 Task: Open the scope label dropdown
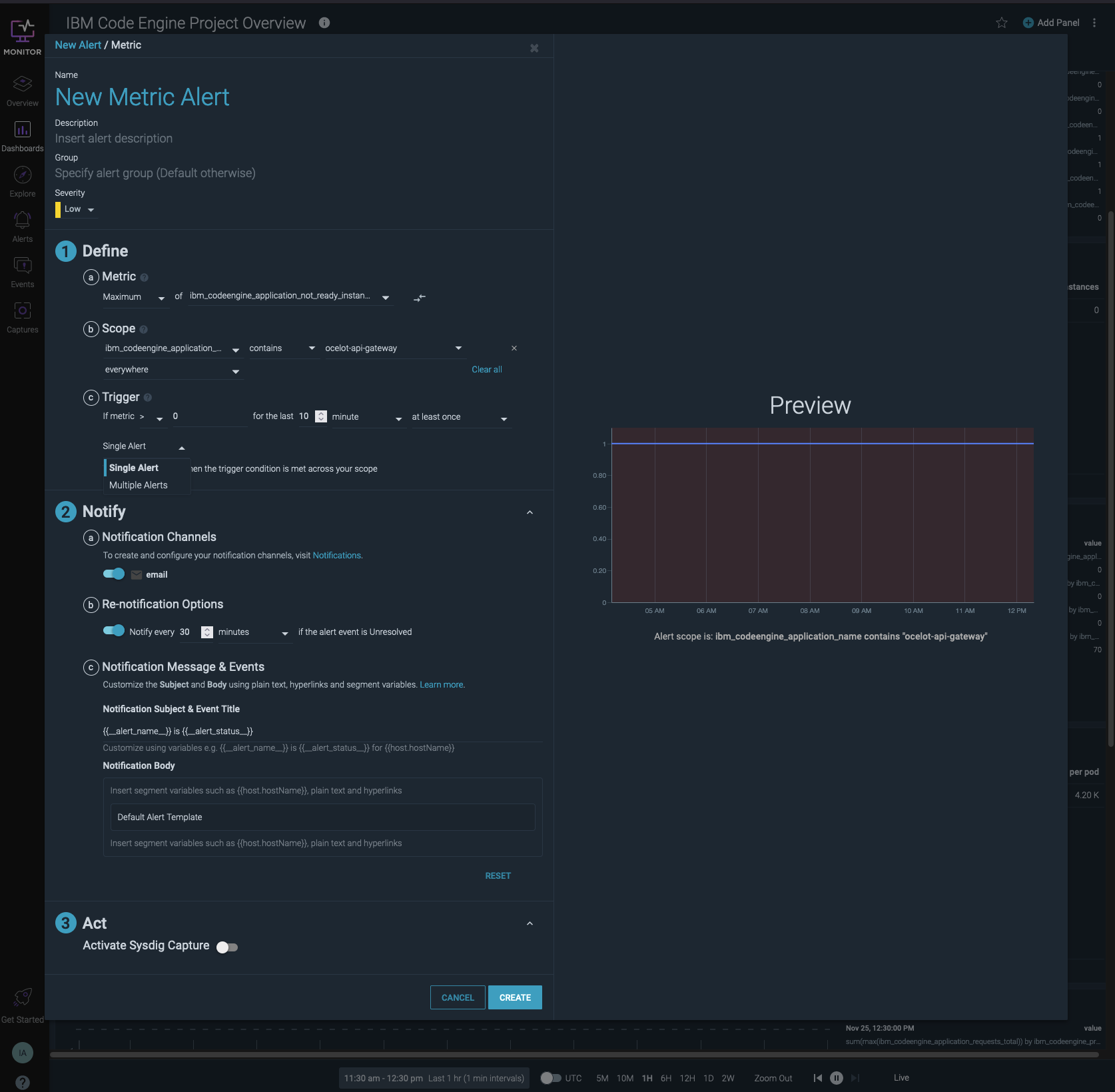click(x=173, y=348)
